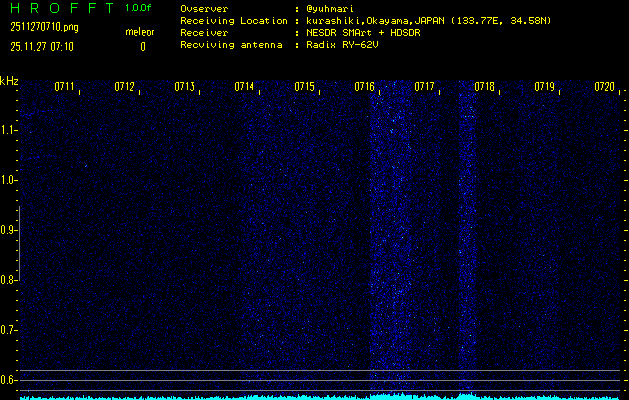Click the 0718 time marker
The width and height of the screenshot is (629, 400).
click(485, 87)
